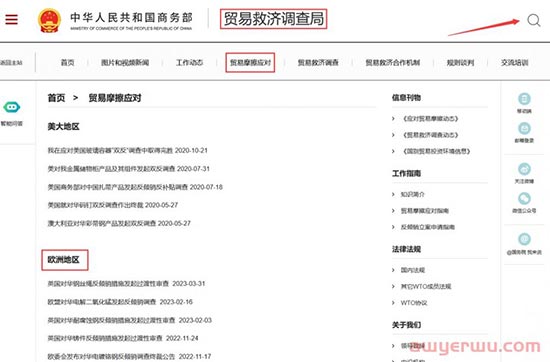Viewport: 550px width, 362px height.
Task: Open 《贸易救济调查动态》 publication link
Action: pos(430,135)
